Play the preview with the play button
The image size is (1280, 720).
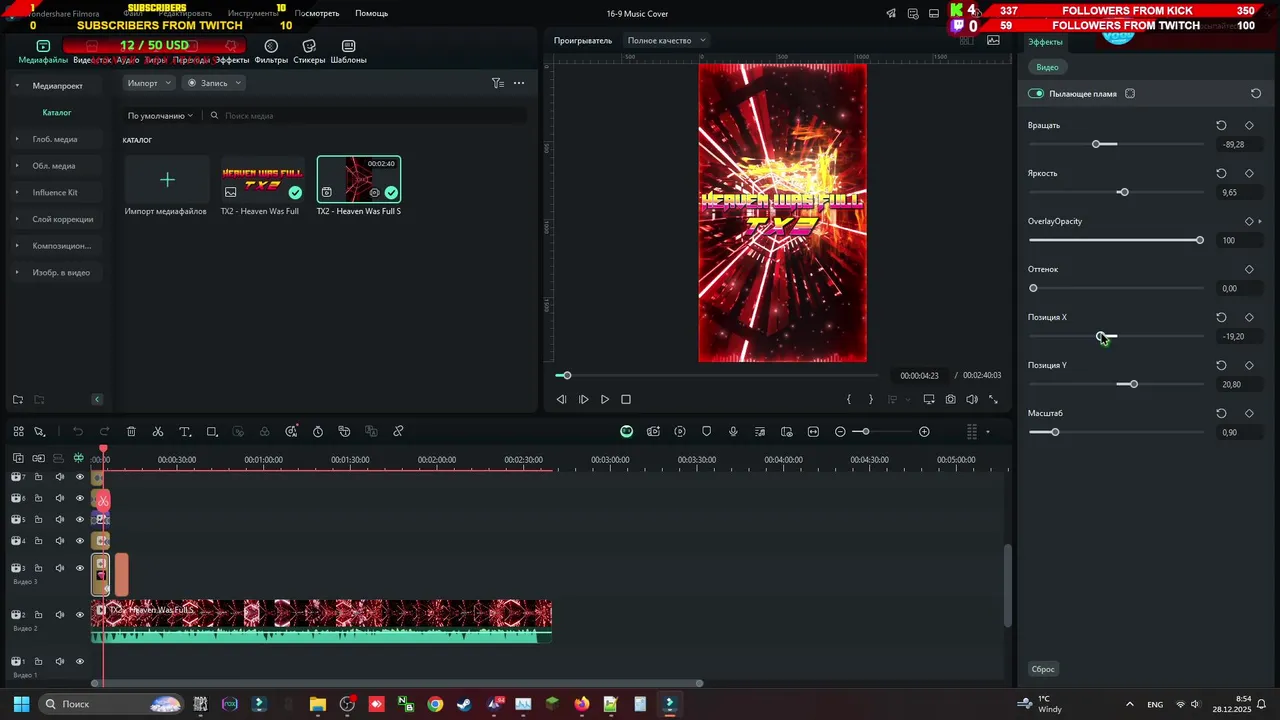coord(604,399)
